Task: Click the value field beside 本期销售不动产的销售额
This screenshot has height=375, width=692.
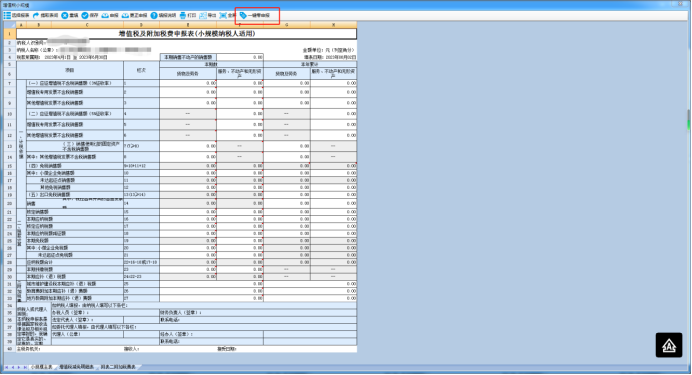Action: tap(240, 57)
